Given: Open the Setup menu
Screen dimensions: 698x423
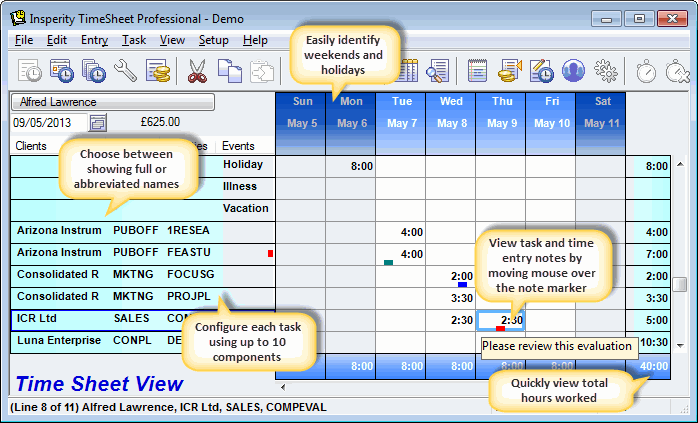Looking at the screenshot, I should (214, 40).
